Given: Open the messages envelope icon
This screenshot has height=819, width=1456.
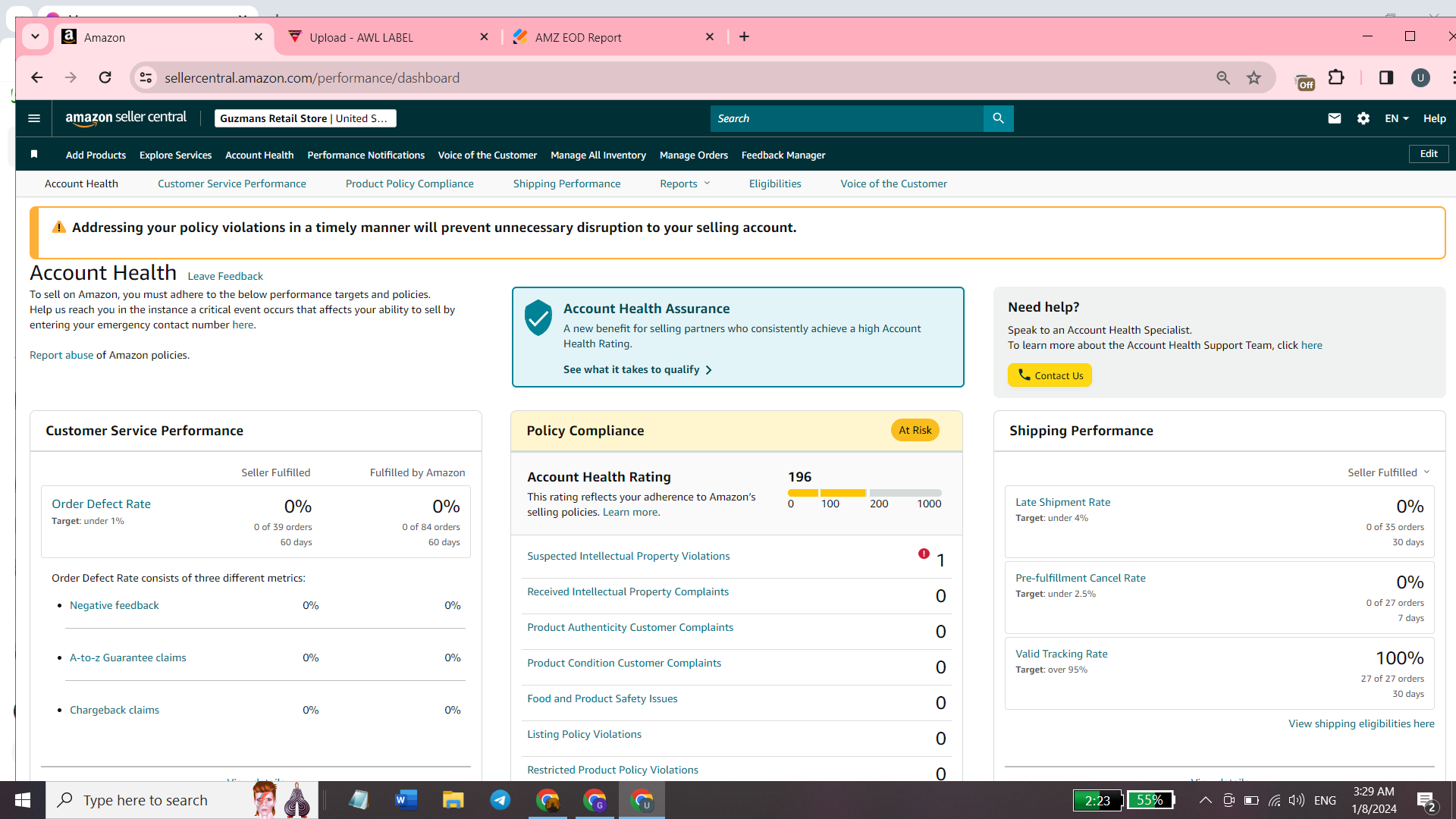Looking at the screenshot, I should 1335,118.
